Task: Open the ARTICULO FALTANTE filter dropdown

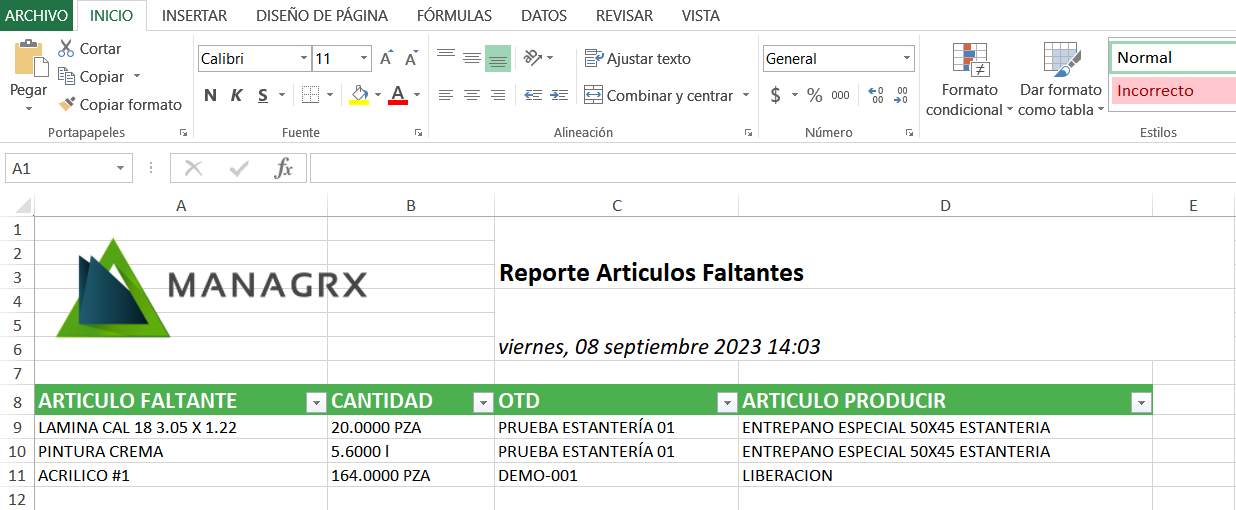Action: pos(316,402)
